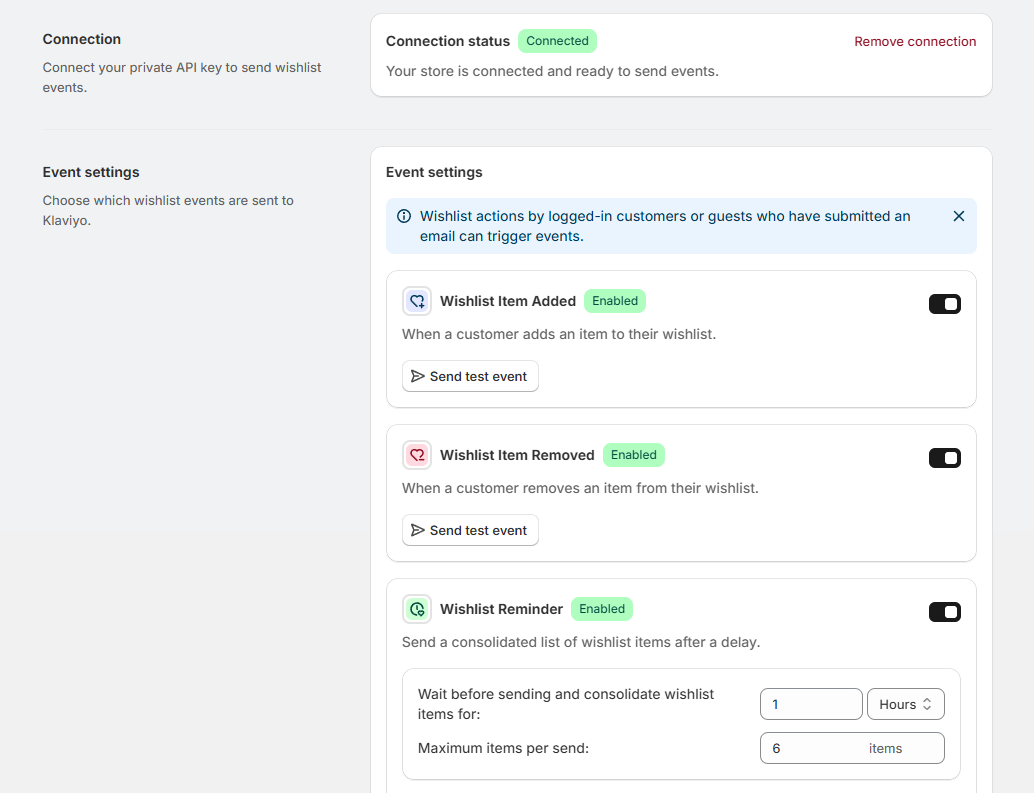This screenshot has height=793, width=1034.
Task: Click 'Your store is connected and ready' text
Action: coord(552,71)
